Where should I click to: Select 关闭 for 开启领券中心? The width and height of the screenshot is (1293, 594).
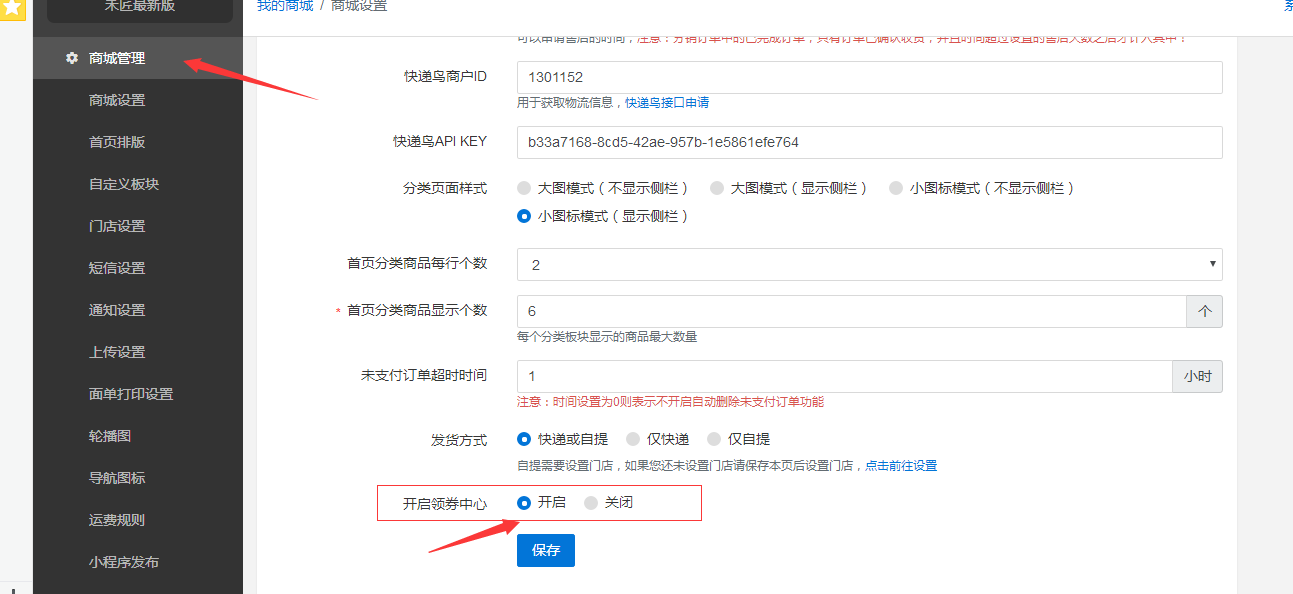coord(592,503)
